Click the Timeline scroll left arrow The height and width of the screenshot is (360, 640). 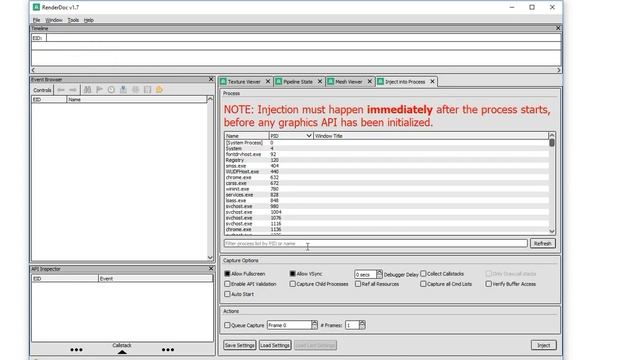tap(33, 70)
